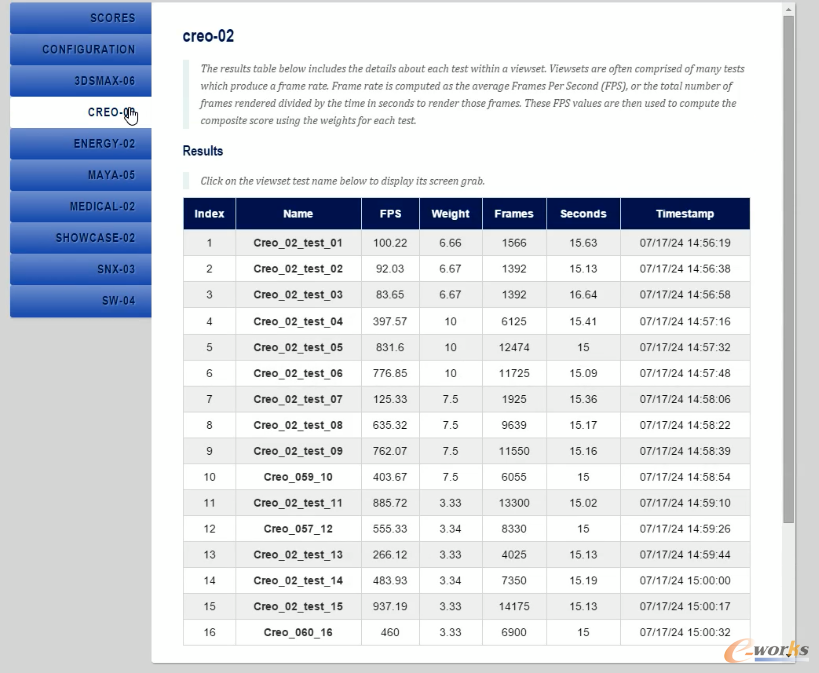The height and width of the screenshot is (673, 819).
Task: Open the Creo_057_12 screen grab
Action: (x=298, y=529)
